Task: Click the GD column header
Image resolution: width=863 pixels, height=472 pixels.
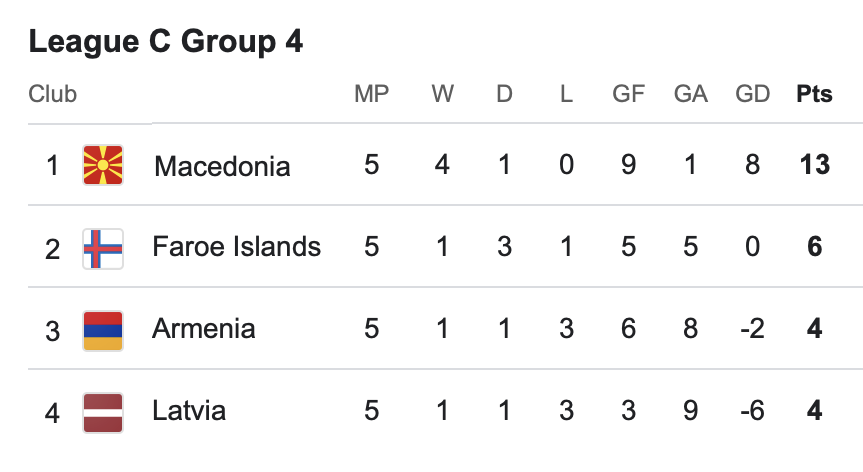Action: coord(752,95)
